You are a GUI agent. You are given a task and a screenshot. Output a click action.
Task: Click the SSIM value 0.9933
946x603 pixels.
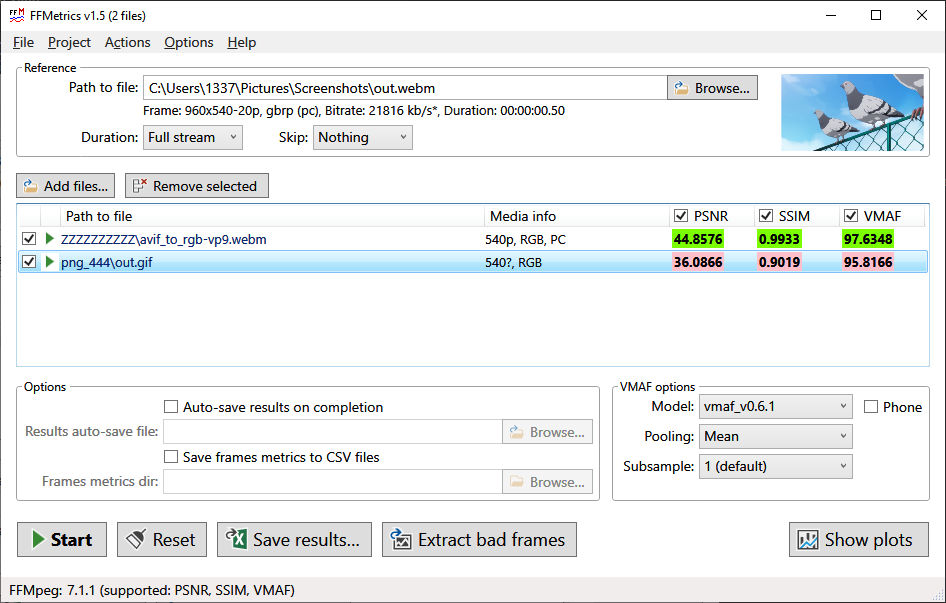click(779, 239)
